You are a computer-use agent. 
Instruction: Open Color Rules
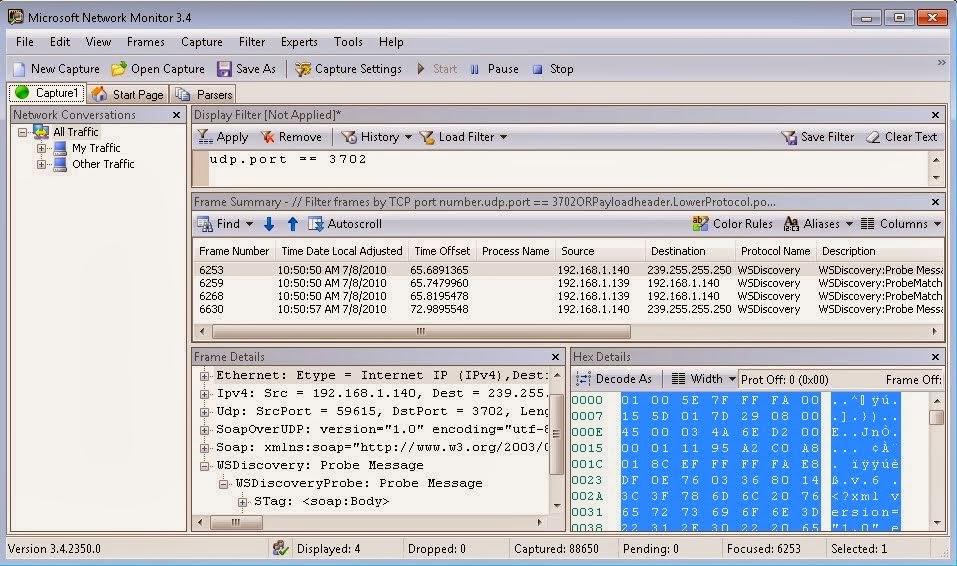[732, 224]
